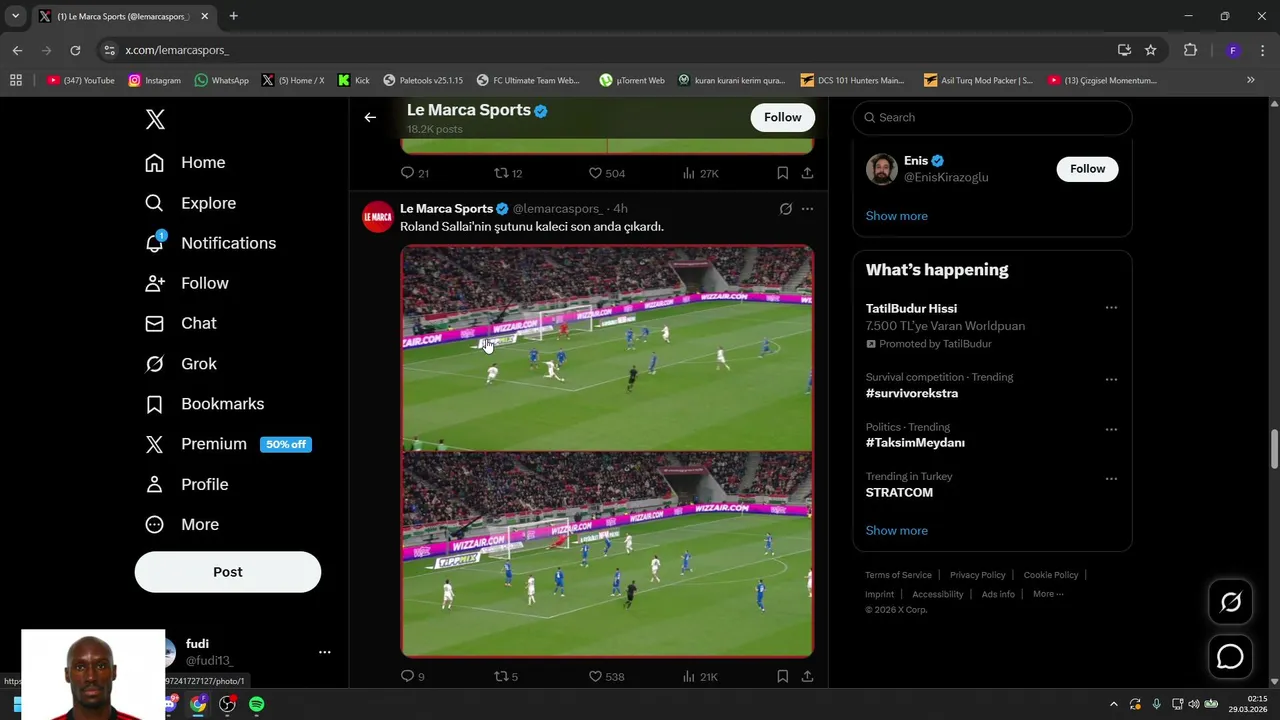The image size is (1280, 720).
Task: Show more trends in What's happening
Action: click(896, 531)
